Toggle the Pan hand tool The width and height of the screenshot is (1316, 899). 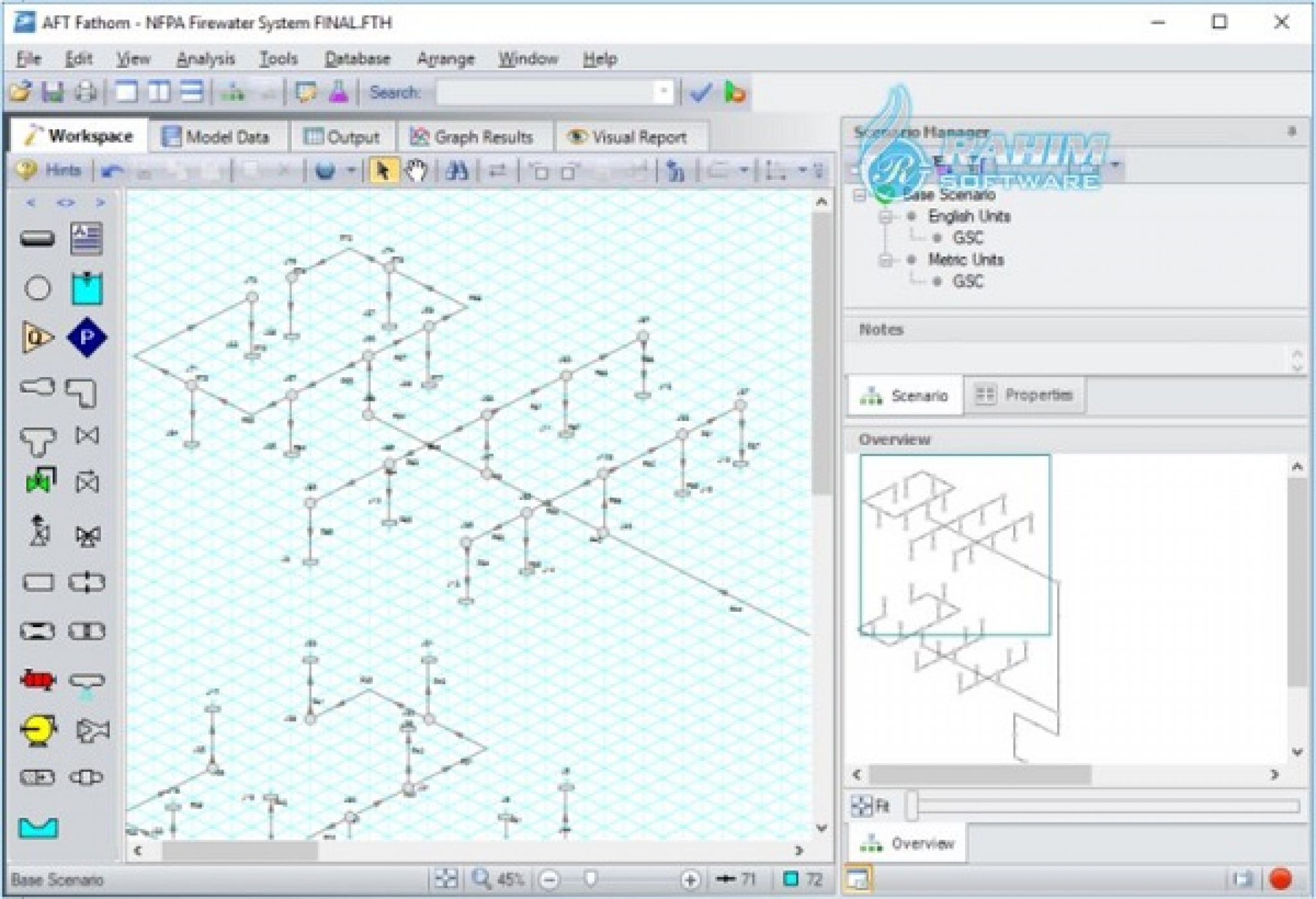(x=415, y=171)
